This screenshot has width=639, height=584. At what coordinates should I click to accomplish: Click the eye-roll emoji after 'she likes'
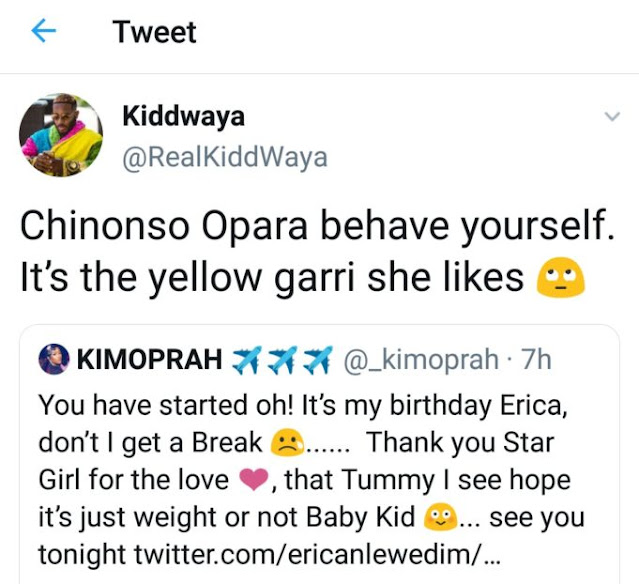[560, 277]
